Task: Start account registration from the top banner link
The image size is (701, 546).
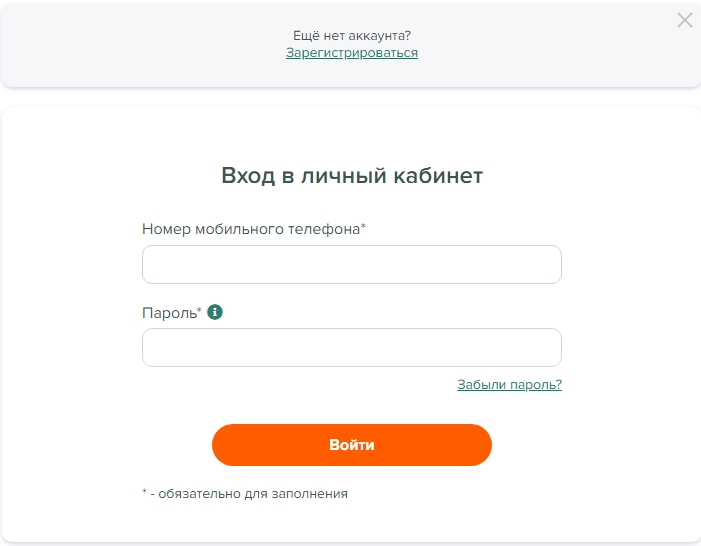Action: pos(352,53)
